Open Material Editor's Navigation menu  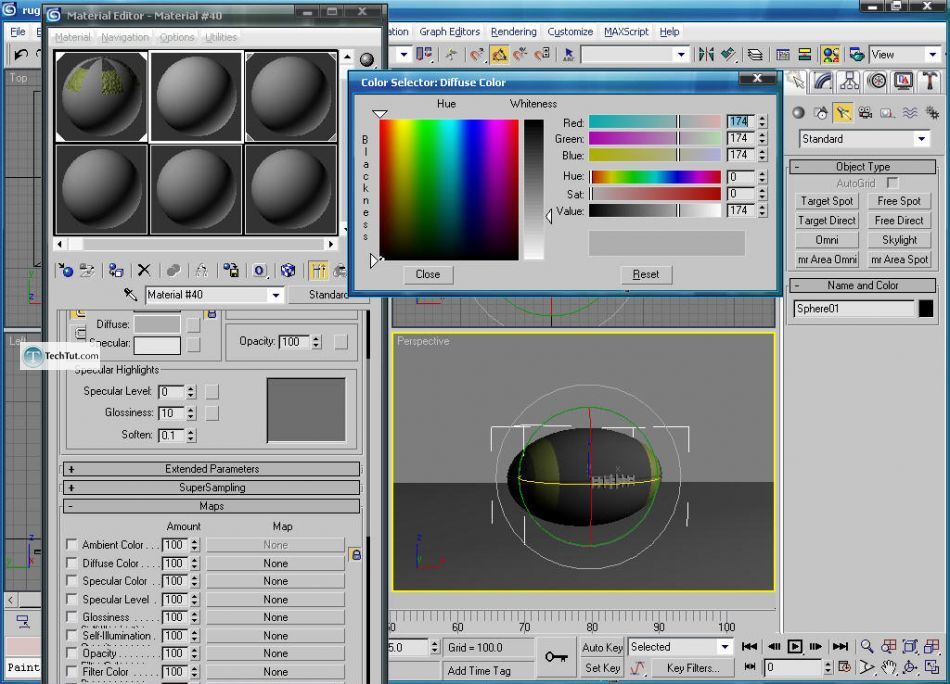125,37
